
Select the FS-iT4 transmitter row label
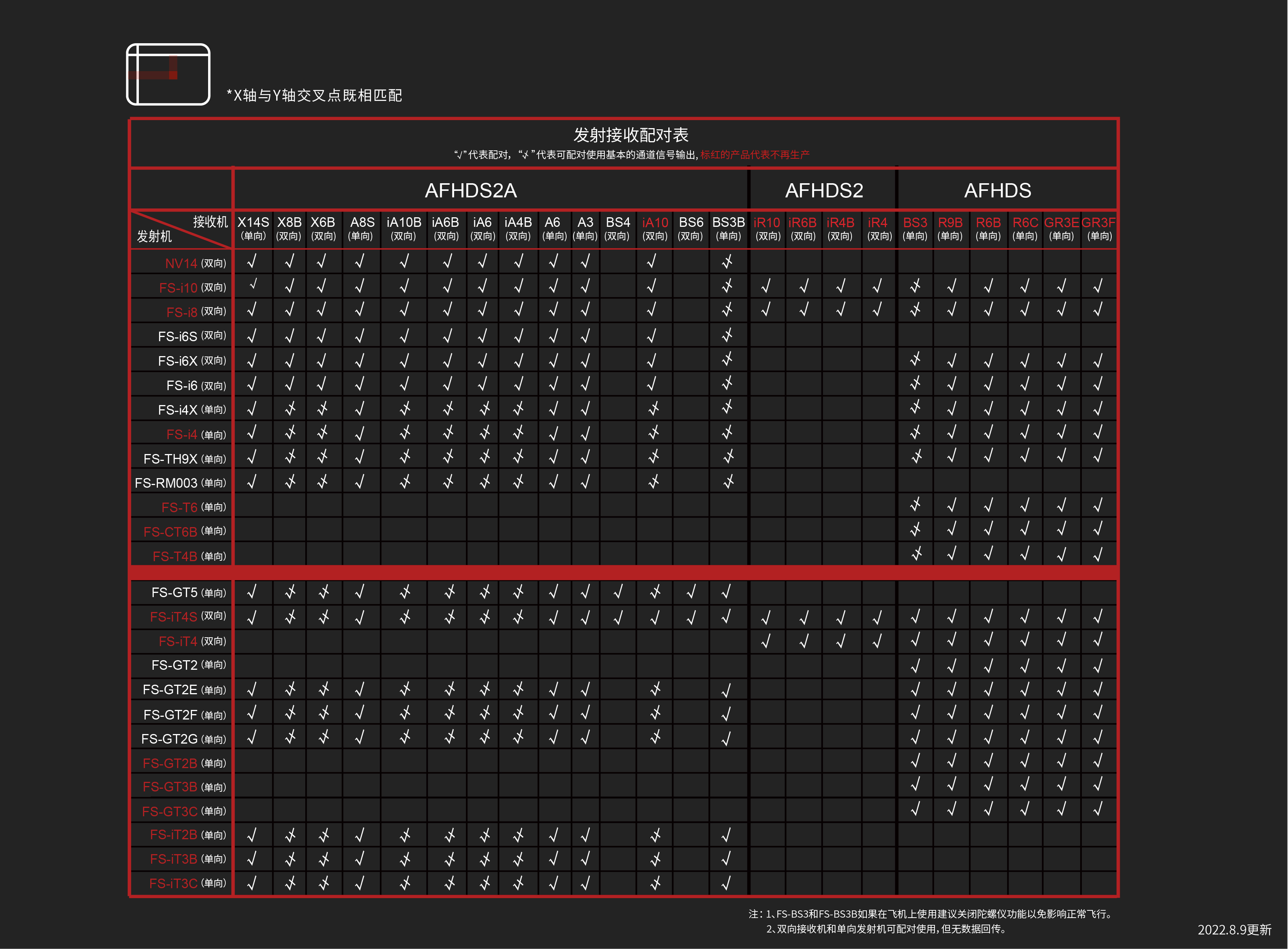click(x=192, y=641)
